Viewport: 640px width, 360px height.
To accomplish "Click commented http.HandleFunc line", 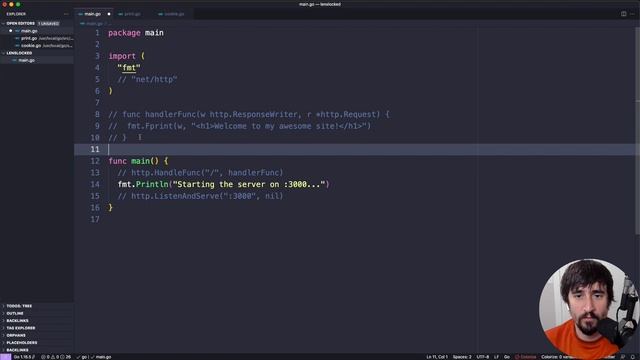I will 200,173.
